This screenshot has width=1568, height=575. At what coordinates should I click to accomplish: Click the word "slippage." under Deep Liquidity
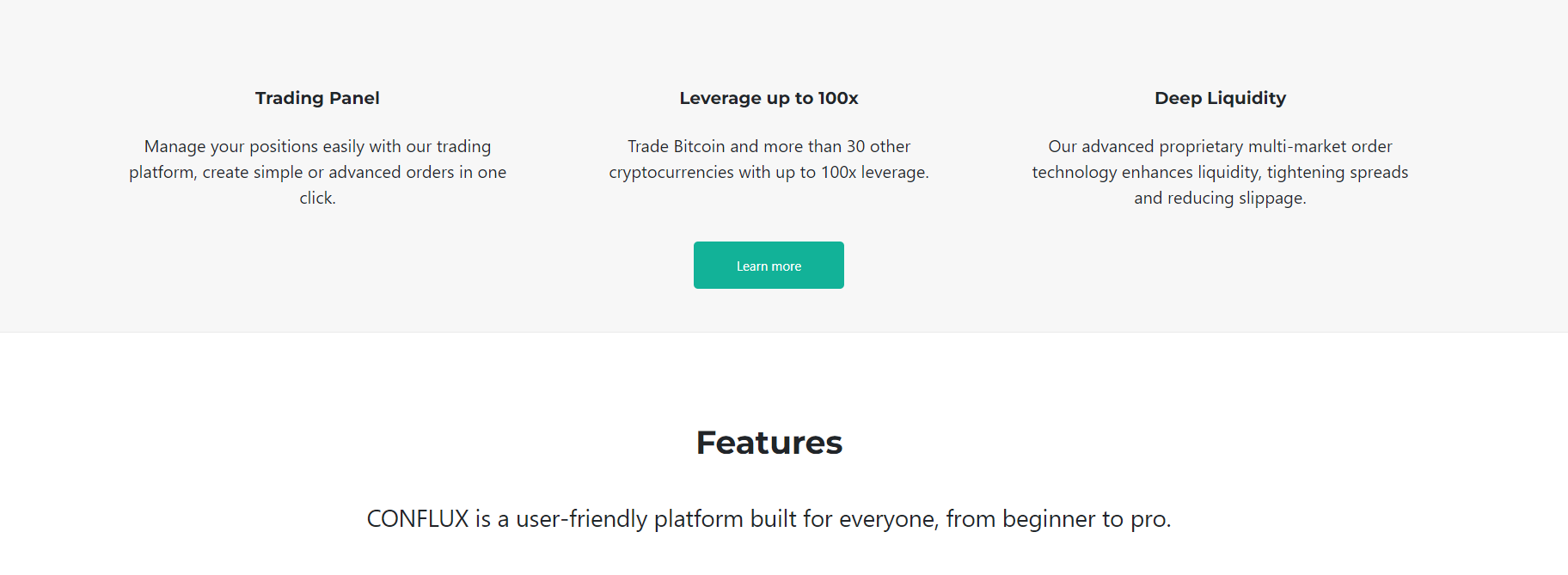point(1272,199)
